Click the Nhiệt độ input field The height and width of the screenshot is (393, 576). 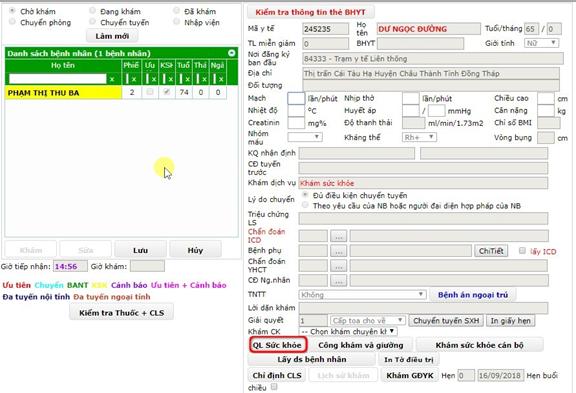tap(296, 111)
